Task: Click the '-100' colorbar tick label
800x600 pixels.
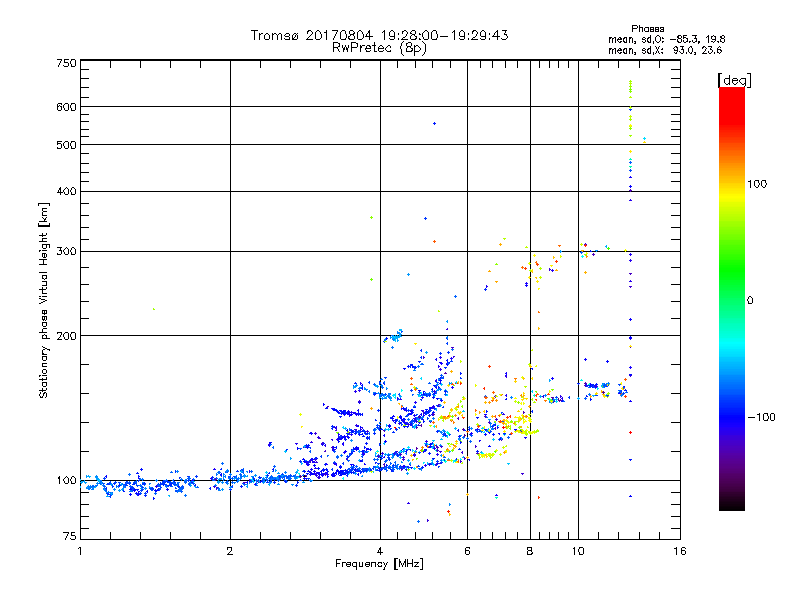Action: tap(761, 417)
